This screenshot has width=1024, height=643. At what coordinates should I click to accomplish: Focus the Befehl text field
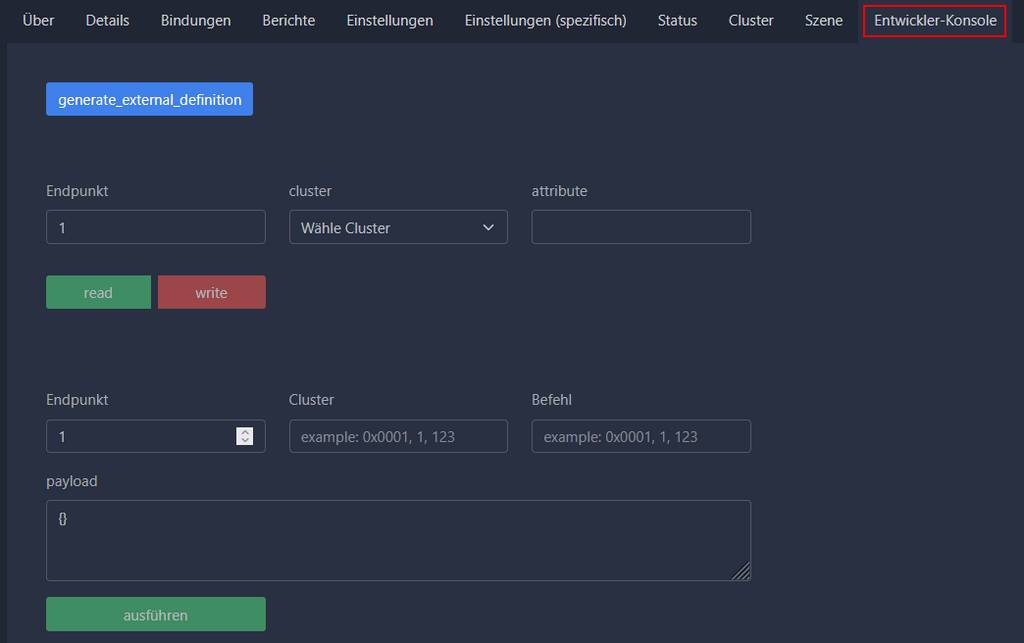pos(640,436)
